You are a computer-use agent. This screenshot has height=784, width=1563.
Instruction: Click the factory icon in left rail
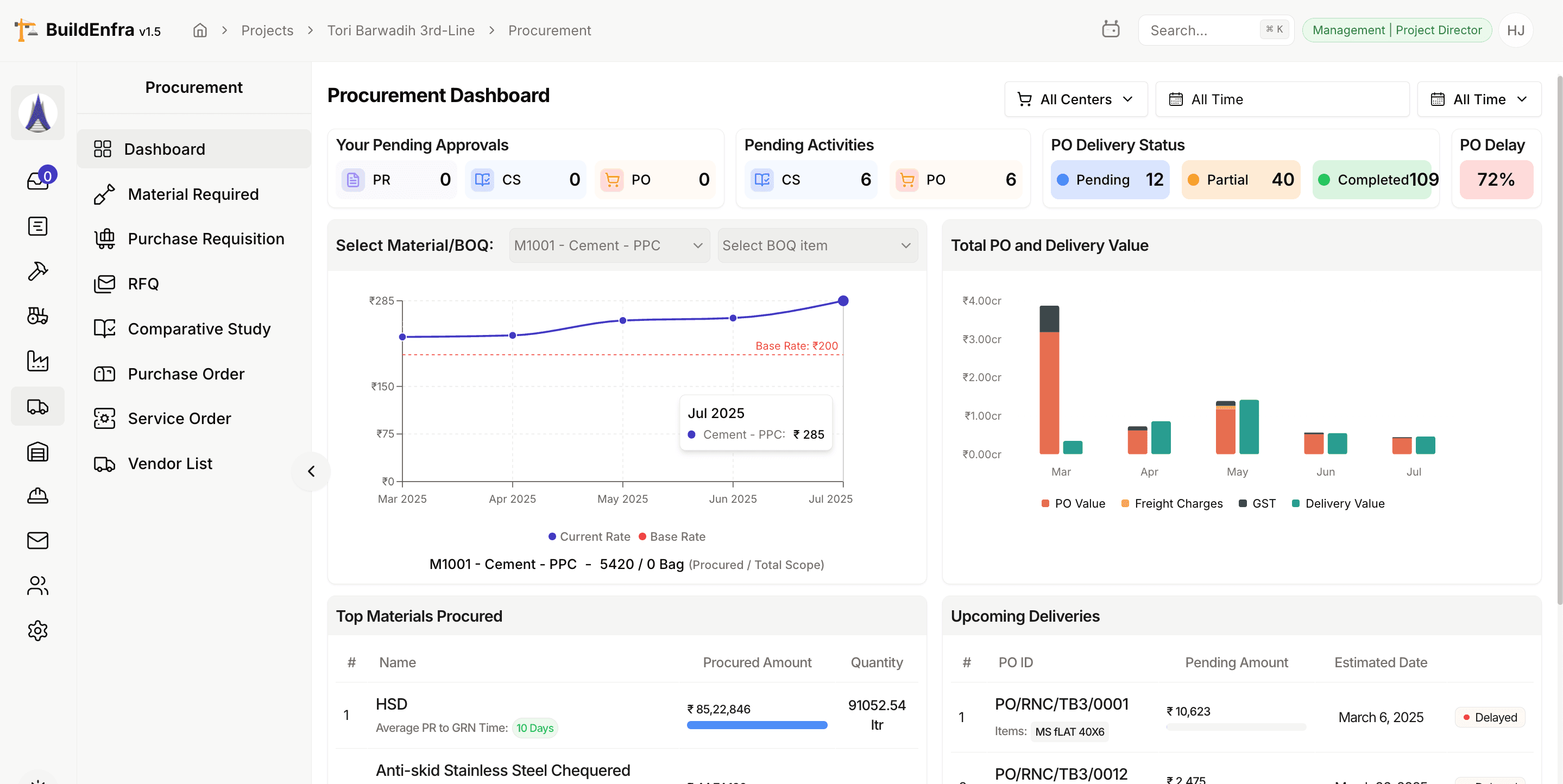coord(37,361)
